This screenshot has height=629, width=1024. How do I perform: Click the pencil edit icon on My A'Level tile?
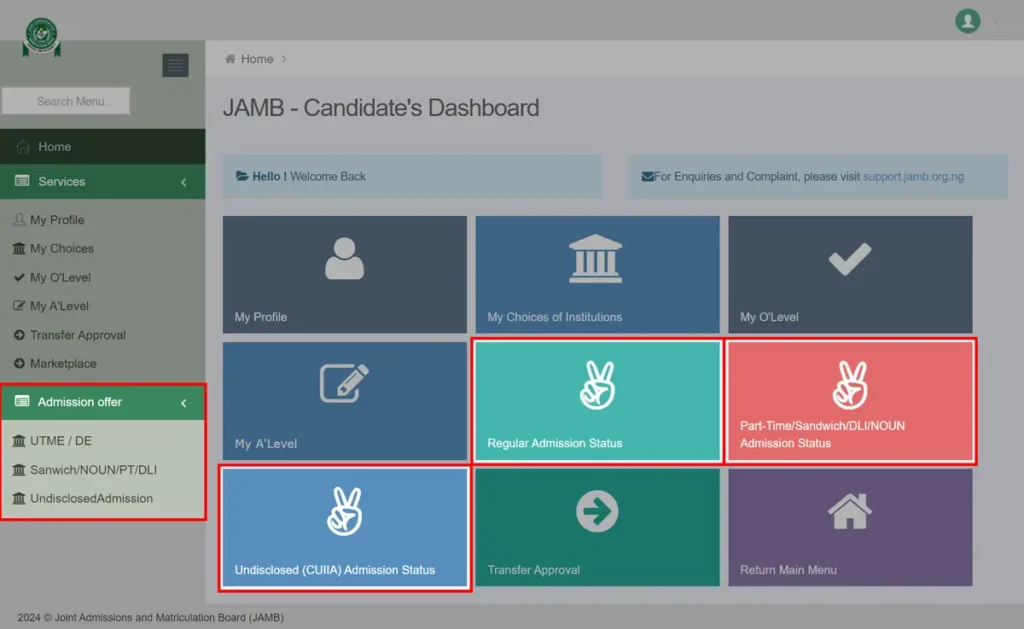click(x=344, y=383)
